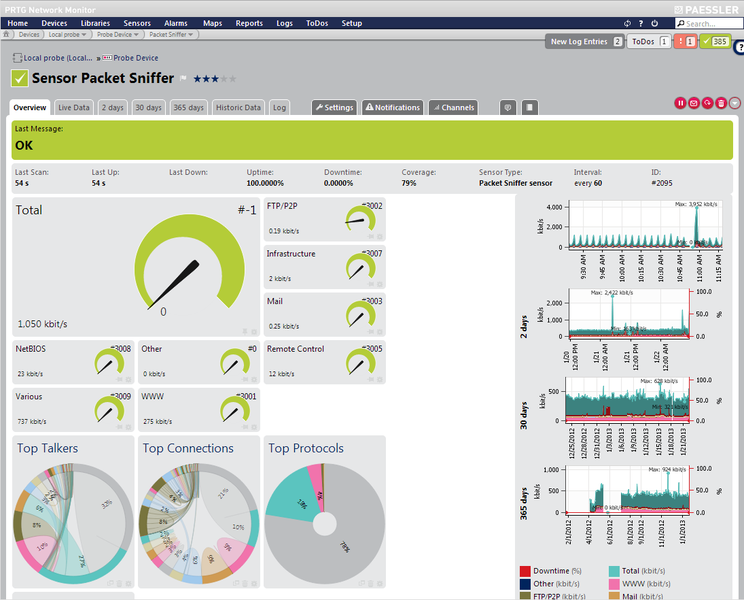Click the document page icon button
Viewport: 745px width, 601px height.
[x=530, y=107]
